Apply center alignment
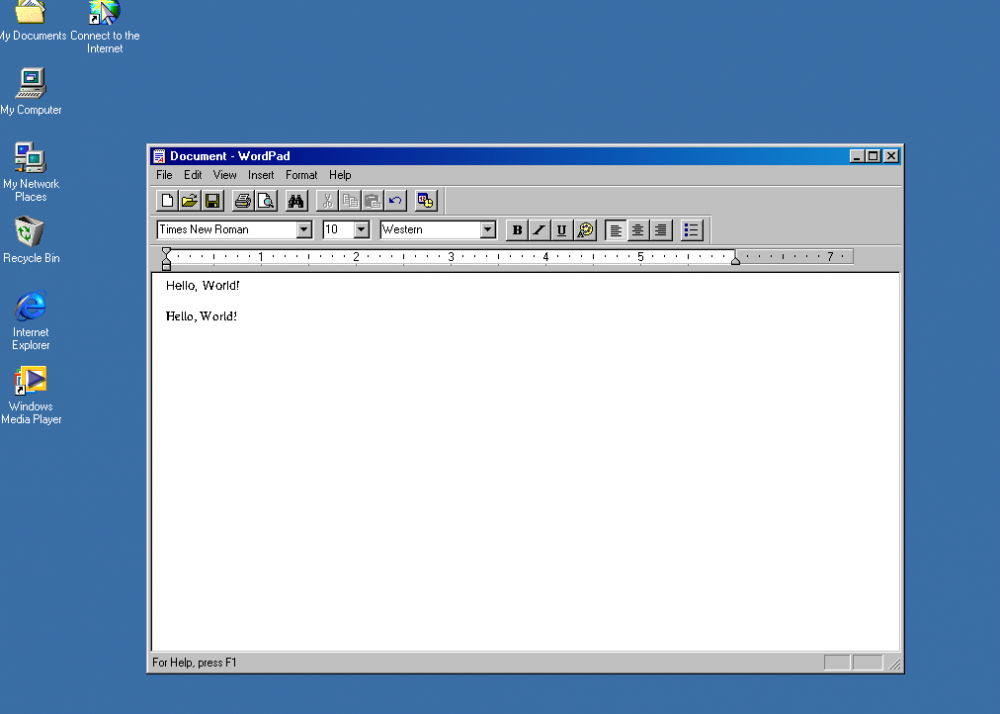 coord(637,230)
